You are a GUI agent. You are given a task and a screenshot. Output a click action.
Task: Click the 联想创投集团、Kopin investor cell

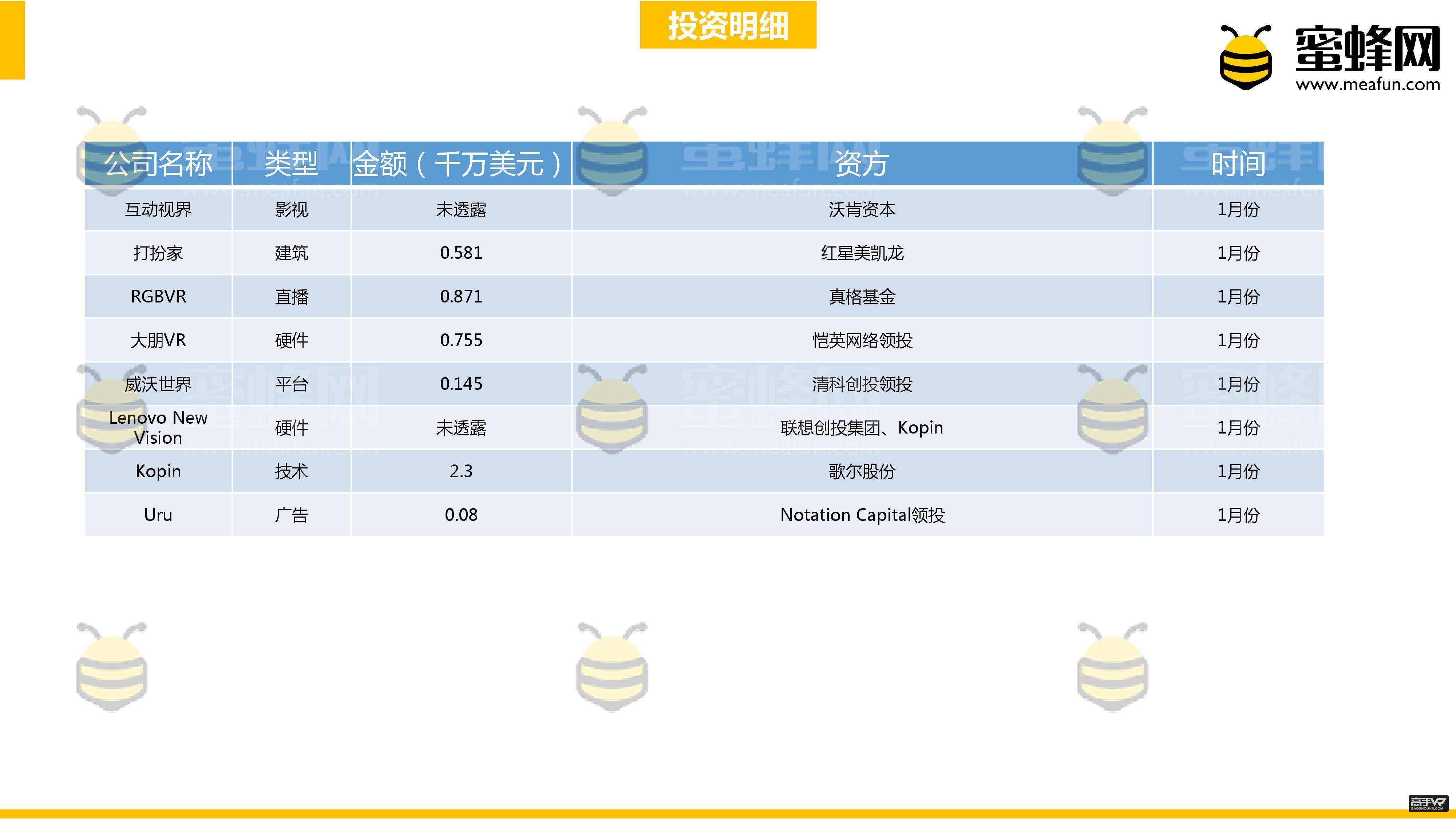(862, 427)
